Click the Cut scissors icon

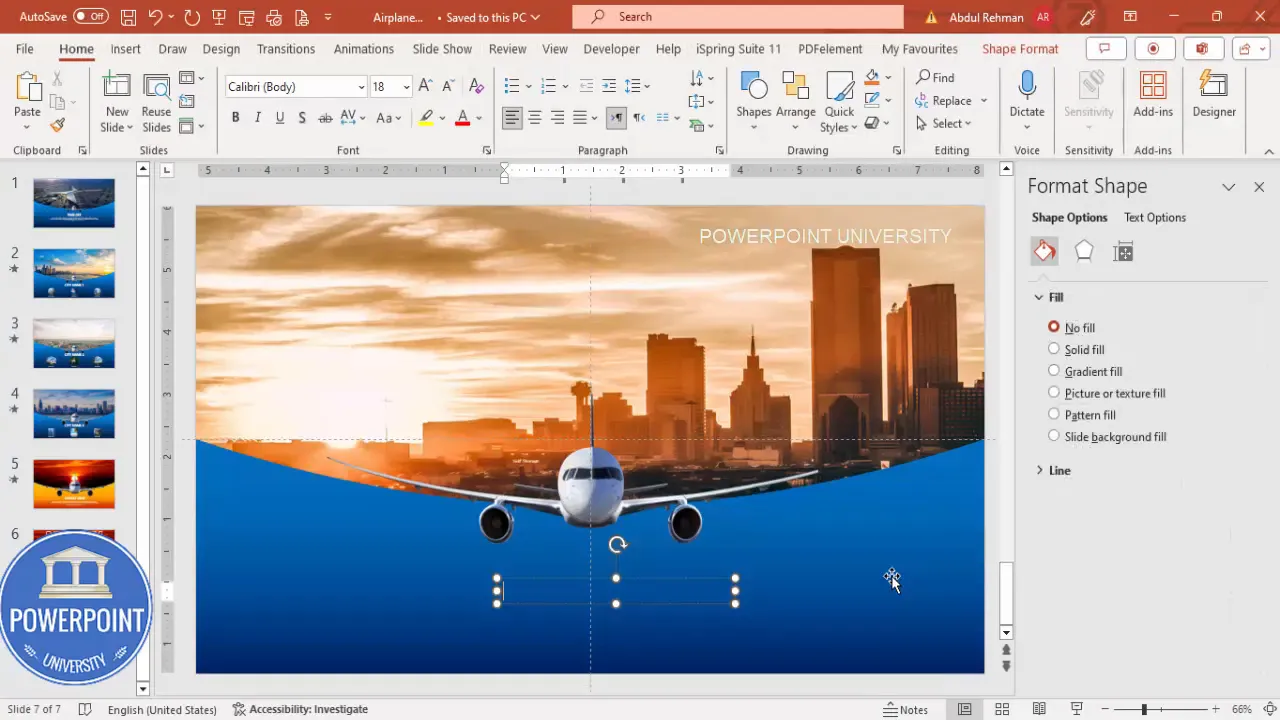click(57, 78)
